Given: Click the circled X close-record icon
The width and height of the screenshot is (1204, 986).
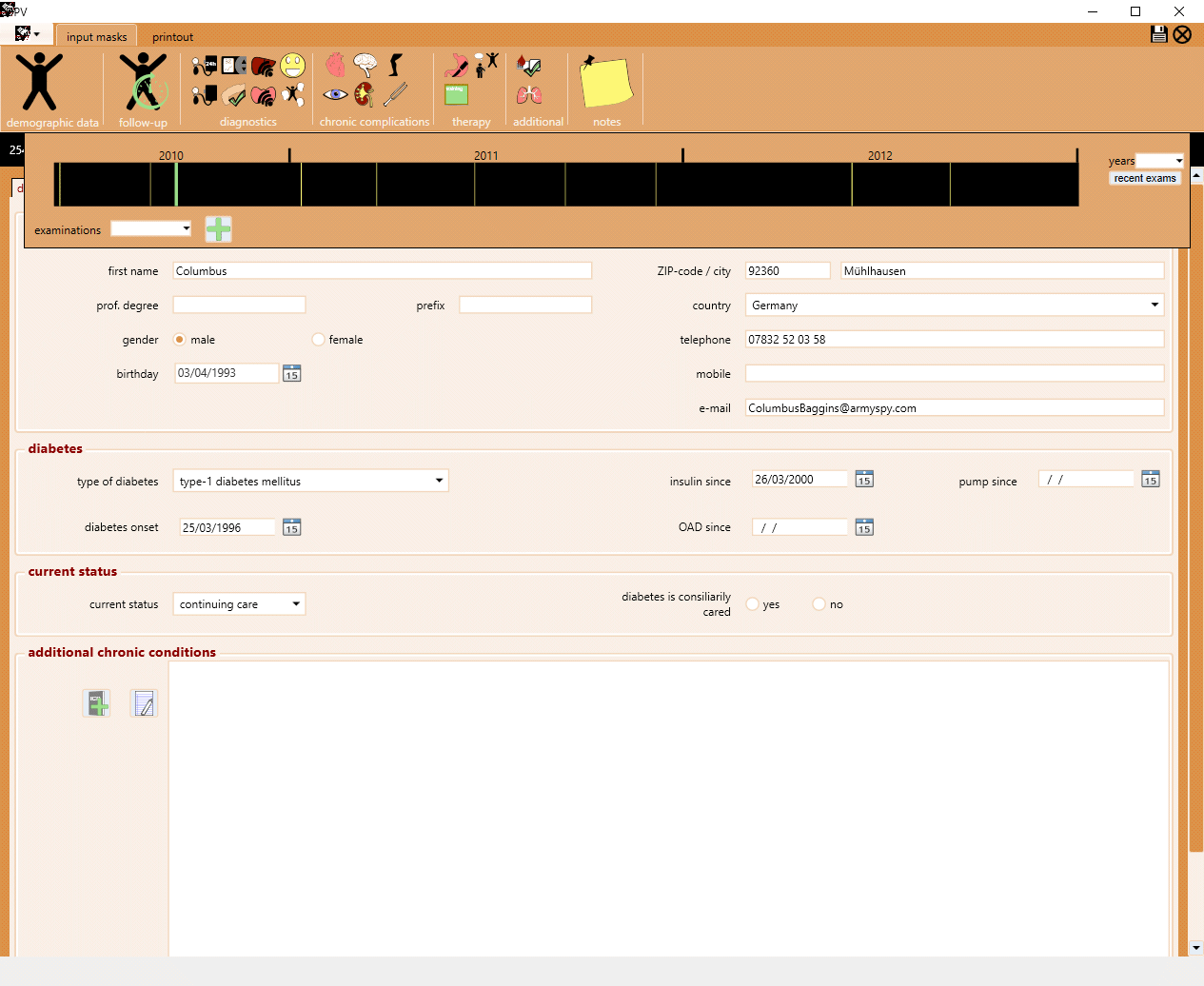Looking at the screenshot, I should (1182, 34).
